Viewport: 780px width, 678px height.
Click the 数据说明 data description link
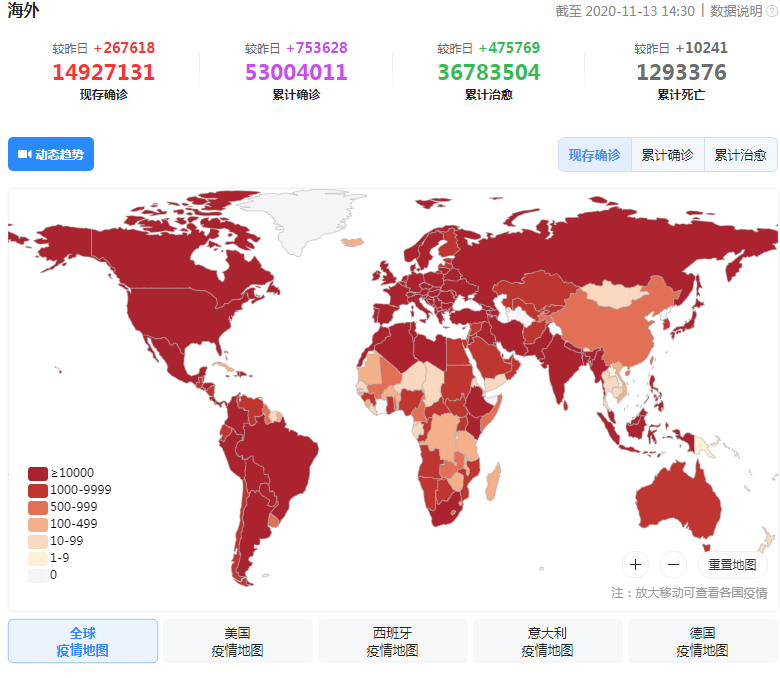tap(736, 11)
